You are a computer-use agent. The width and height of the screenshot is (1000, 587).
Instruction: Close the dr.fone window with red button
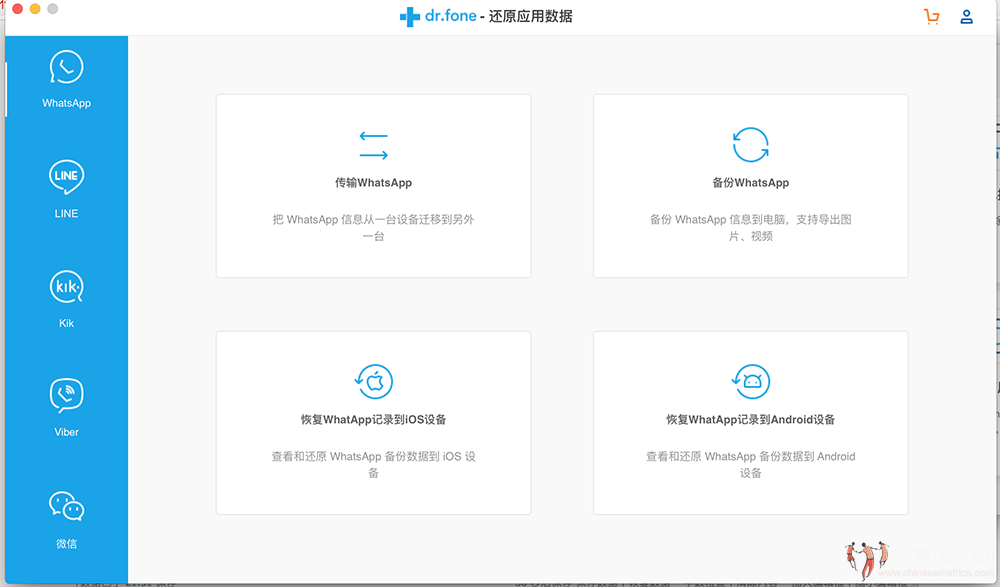(x=18, y=9)
